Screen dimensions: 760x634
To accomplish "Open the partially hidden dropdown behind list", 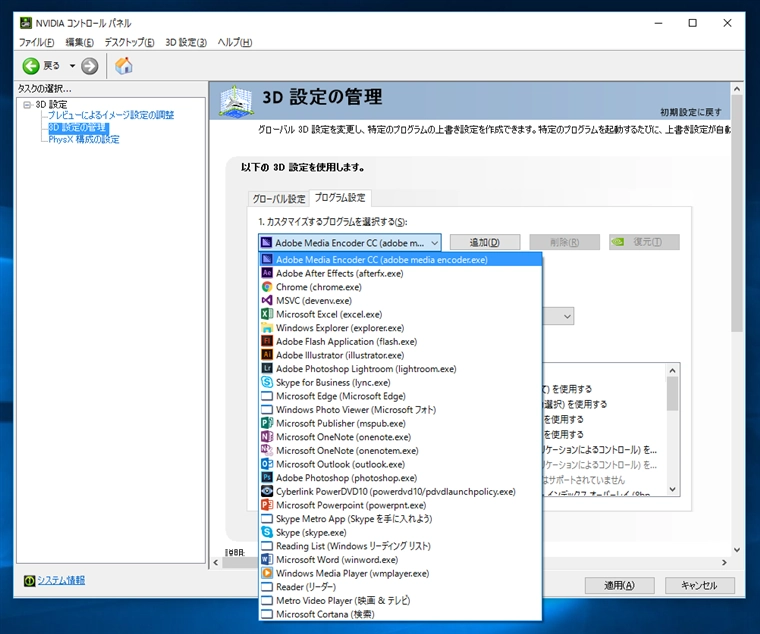I will point(567,317).
